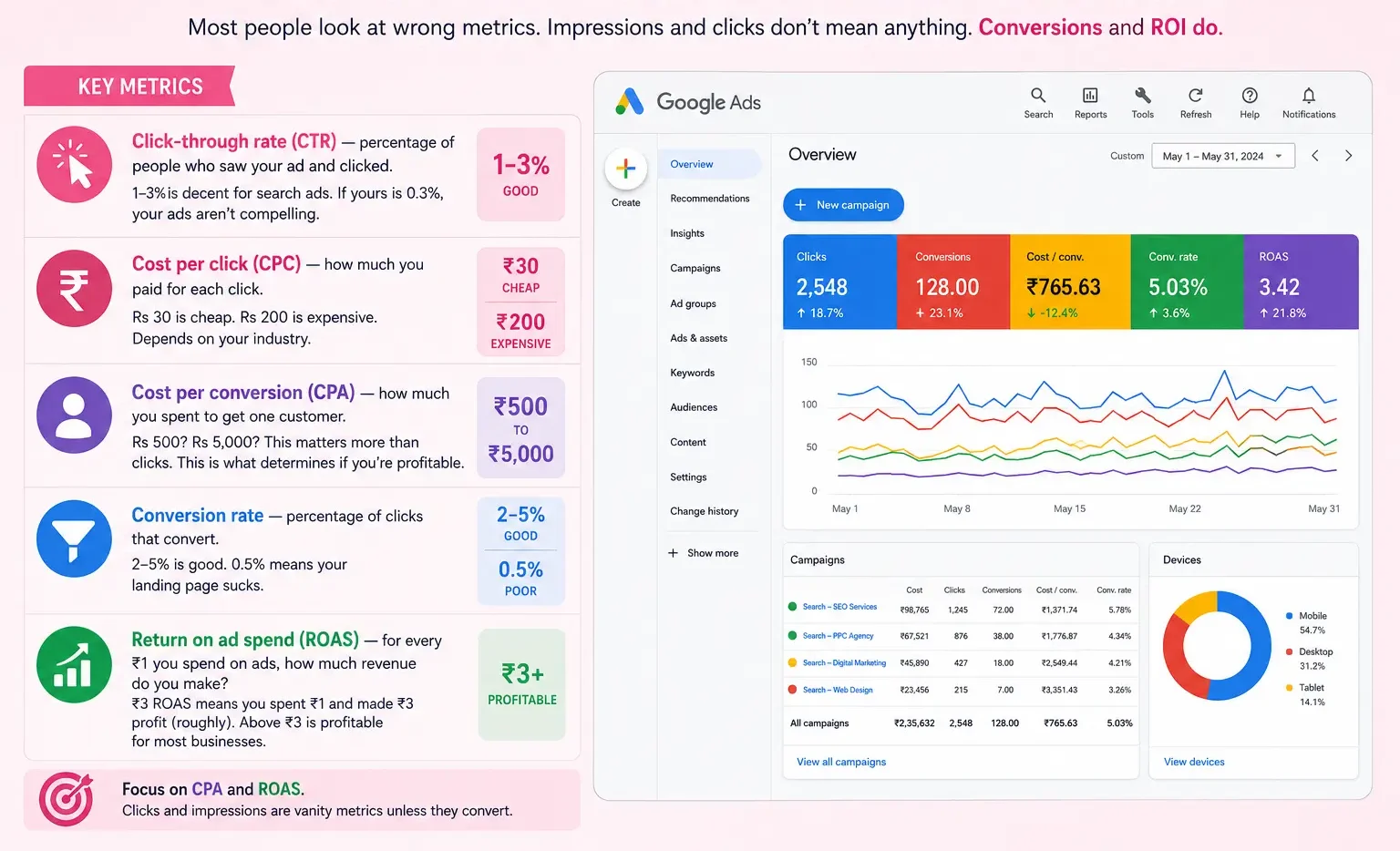Screen dimensions: 1400x851
Task: Click the ₹98,765 cost cell
Action: pos(914,610)
